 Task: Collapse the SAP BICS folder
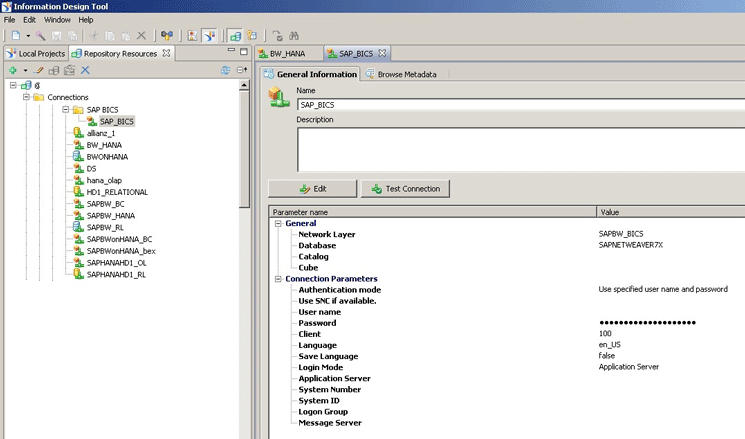tap(66, 109)
